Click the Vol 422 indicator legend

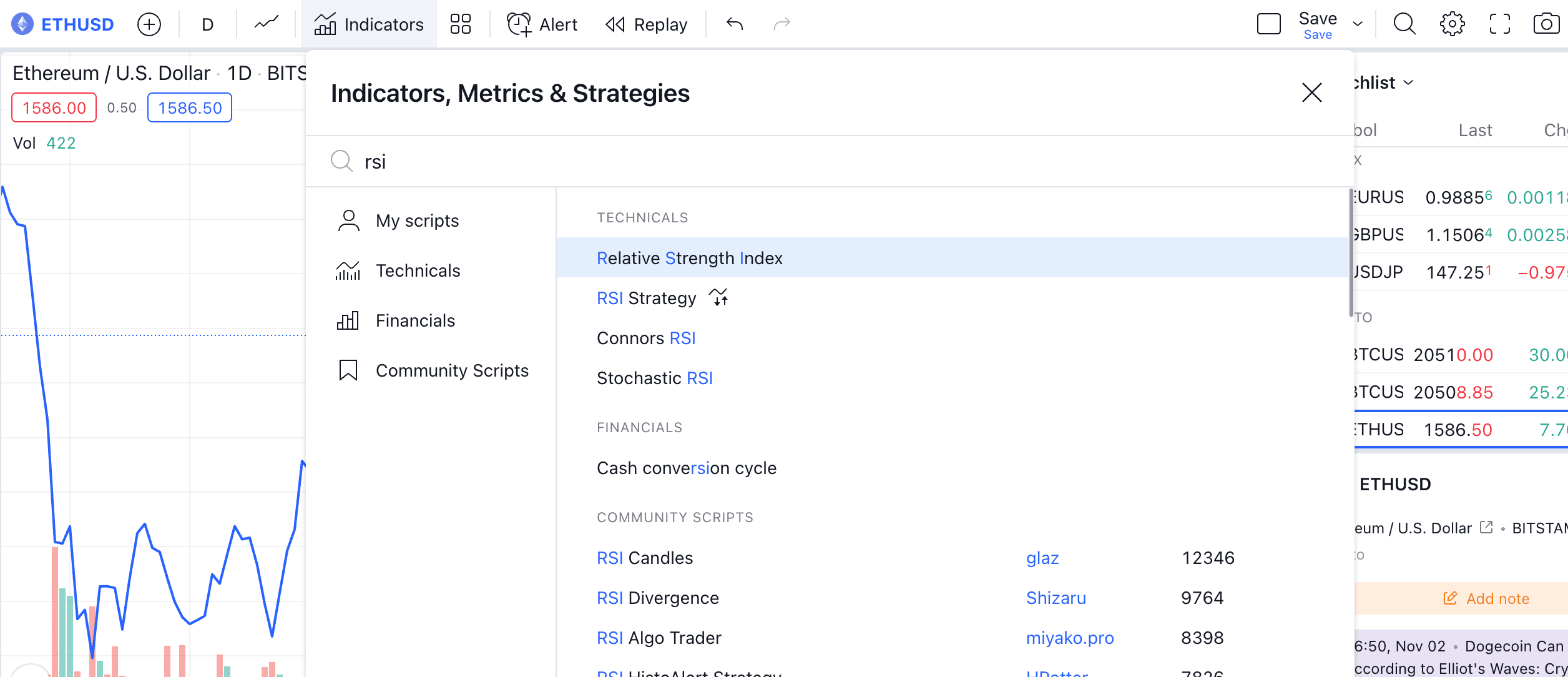click(44, 143)
